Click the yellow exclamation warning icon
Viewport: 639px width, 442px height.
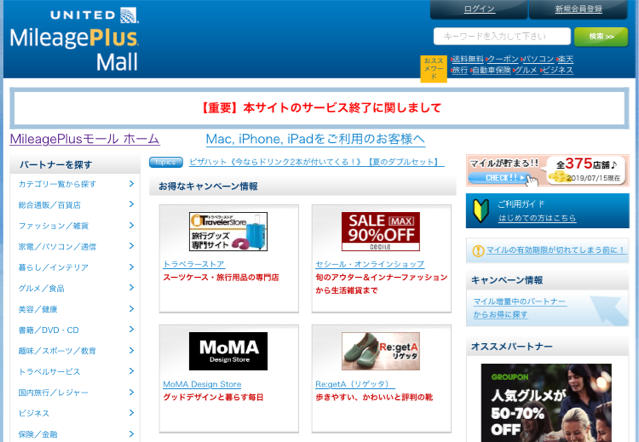pyautogui.click(x=478, y=251)
